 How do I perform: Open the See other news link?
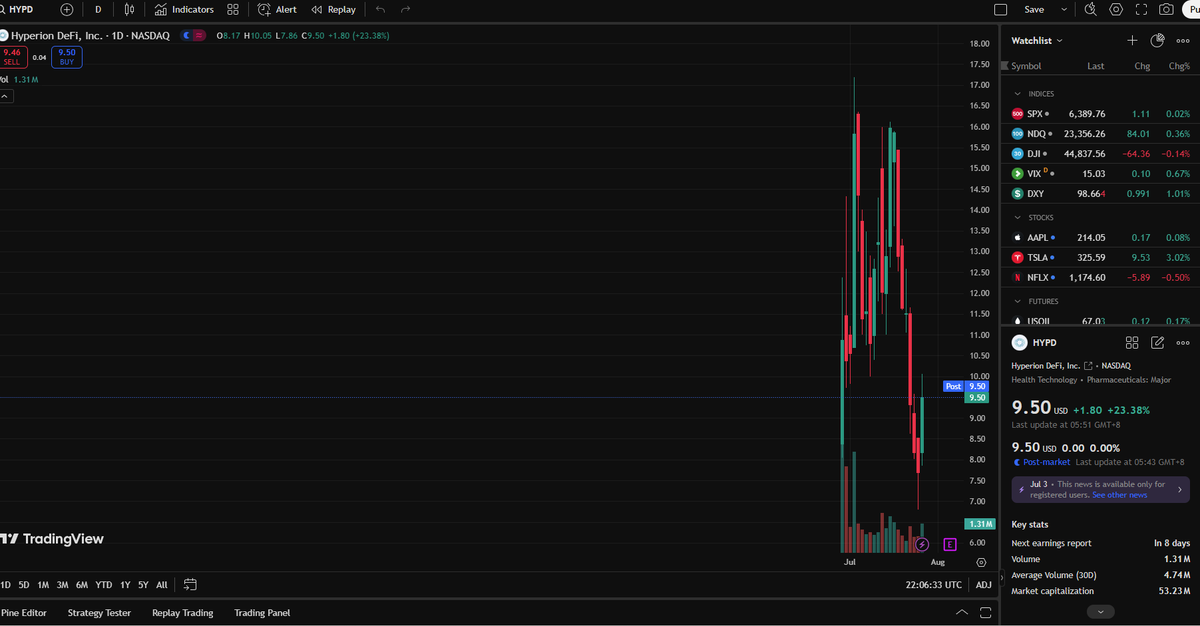tap(1119, 495)
